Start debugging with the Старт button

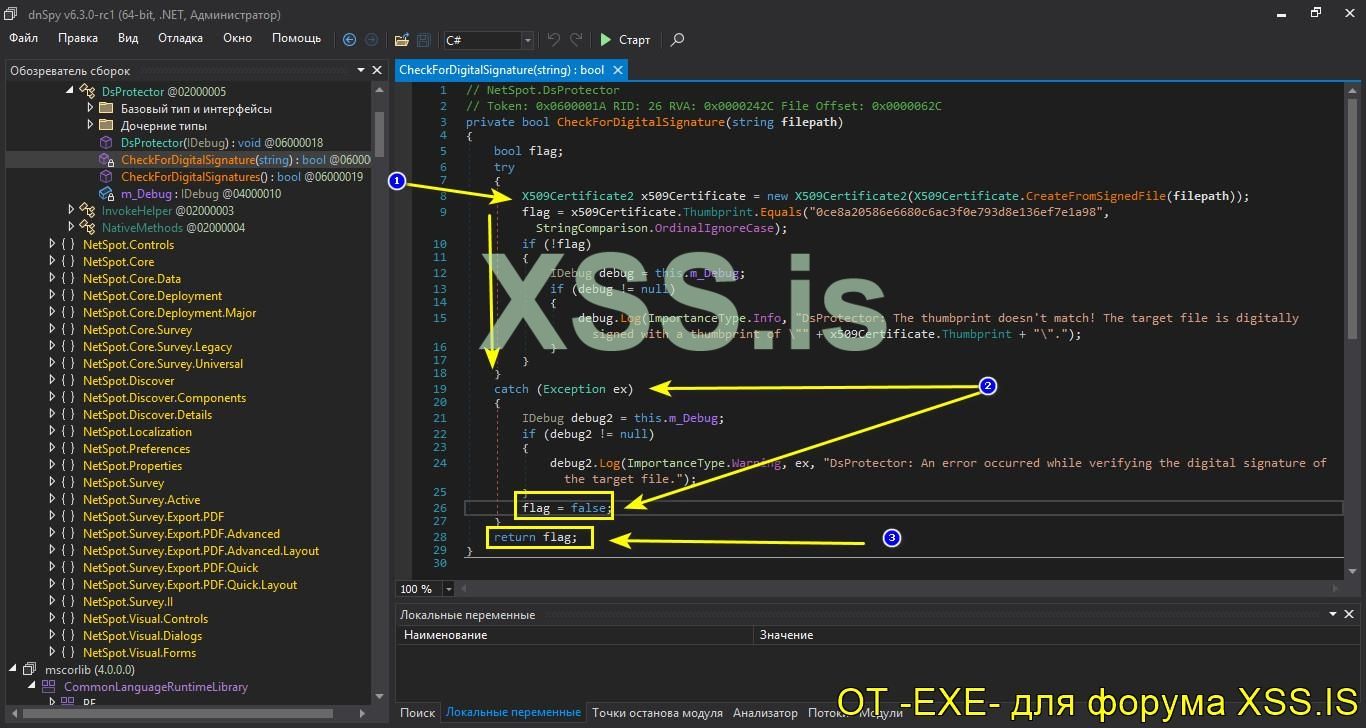coord(625,40)
